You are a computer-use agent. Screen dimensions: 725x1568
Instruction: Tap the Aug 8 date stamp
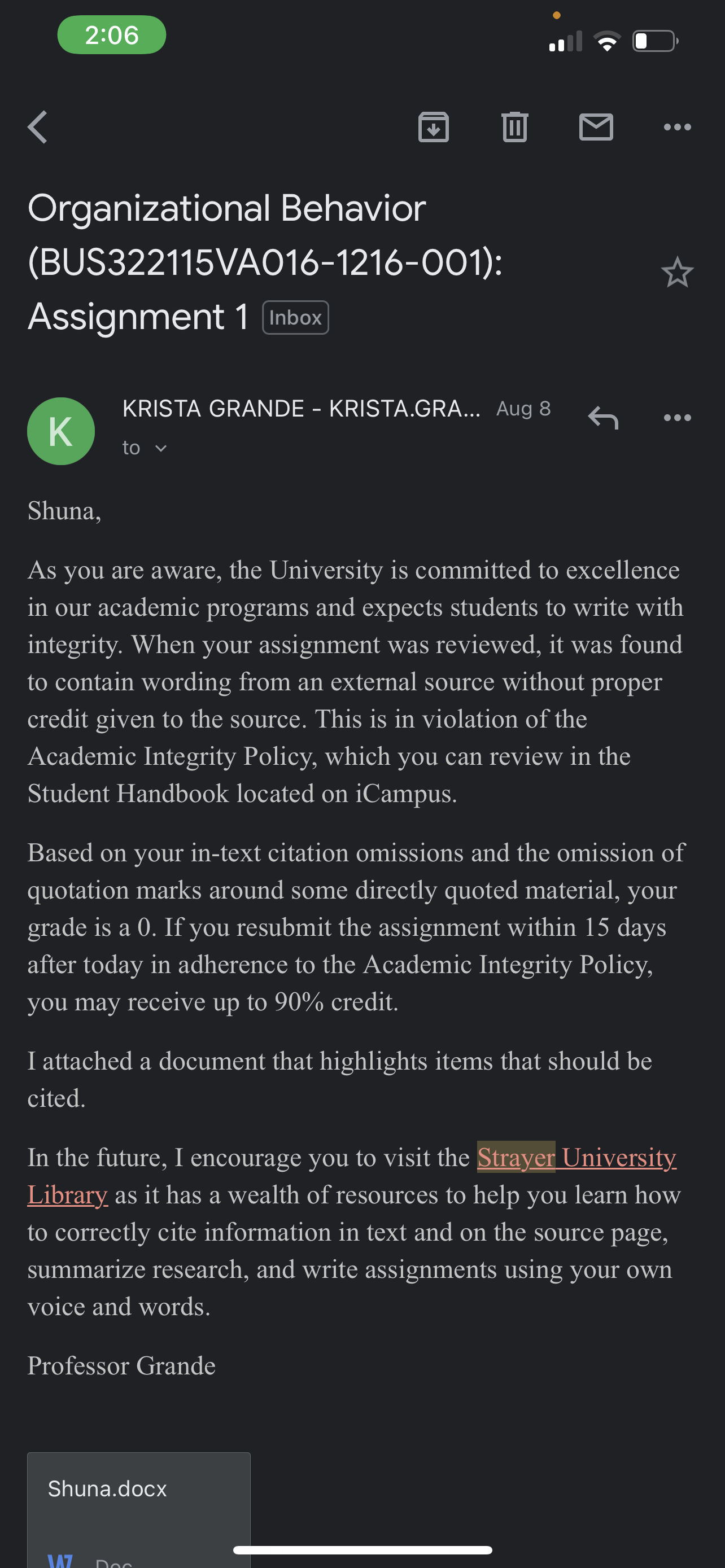pos(523,409)
